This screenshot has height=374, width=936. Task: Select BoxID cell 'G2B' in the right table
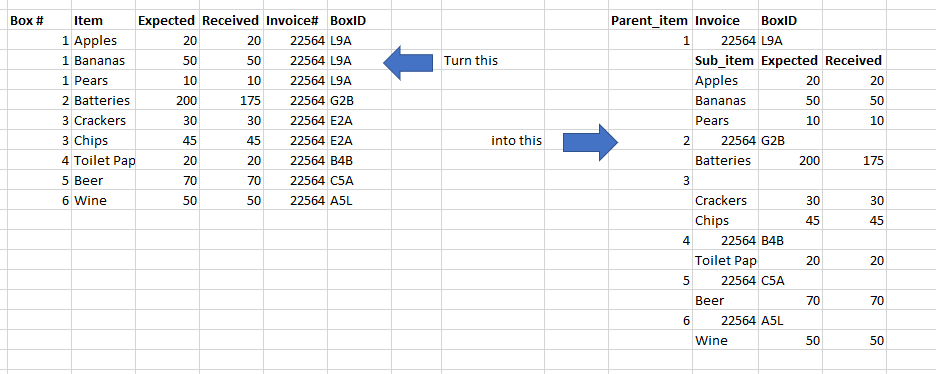pos(791,141)
